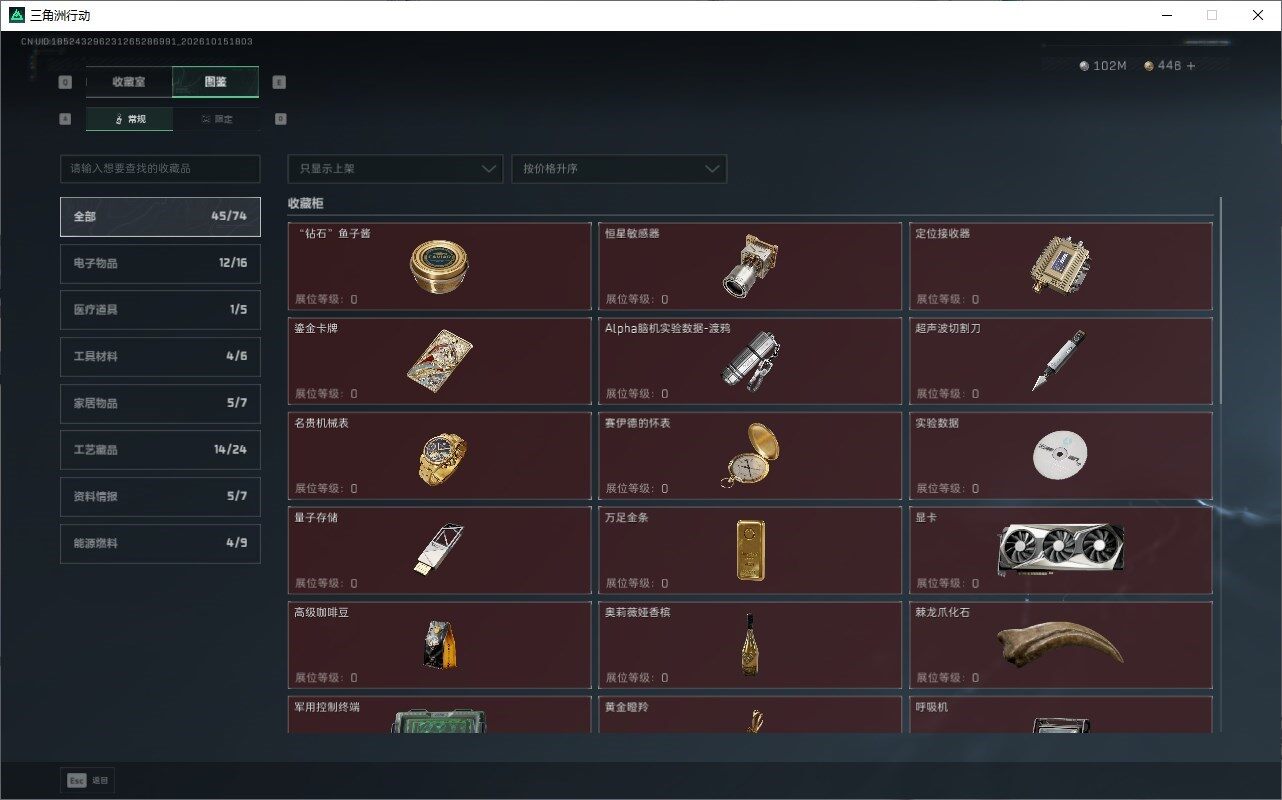Viewport: 1282px width, 800px height.
Task: Click the silver coin icon beside 102M
Action: pos(1084,66)
